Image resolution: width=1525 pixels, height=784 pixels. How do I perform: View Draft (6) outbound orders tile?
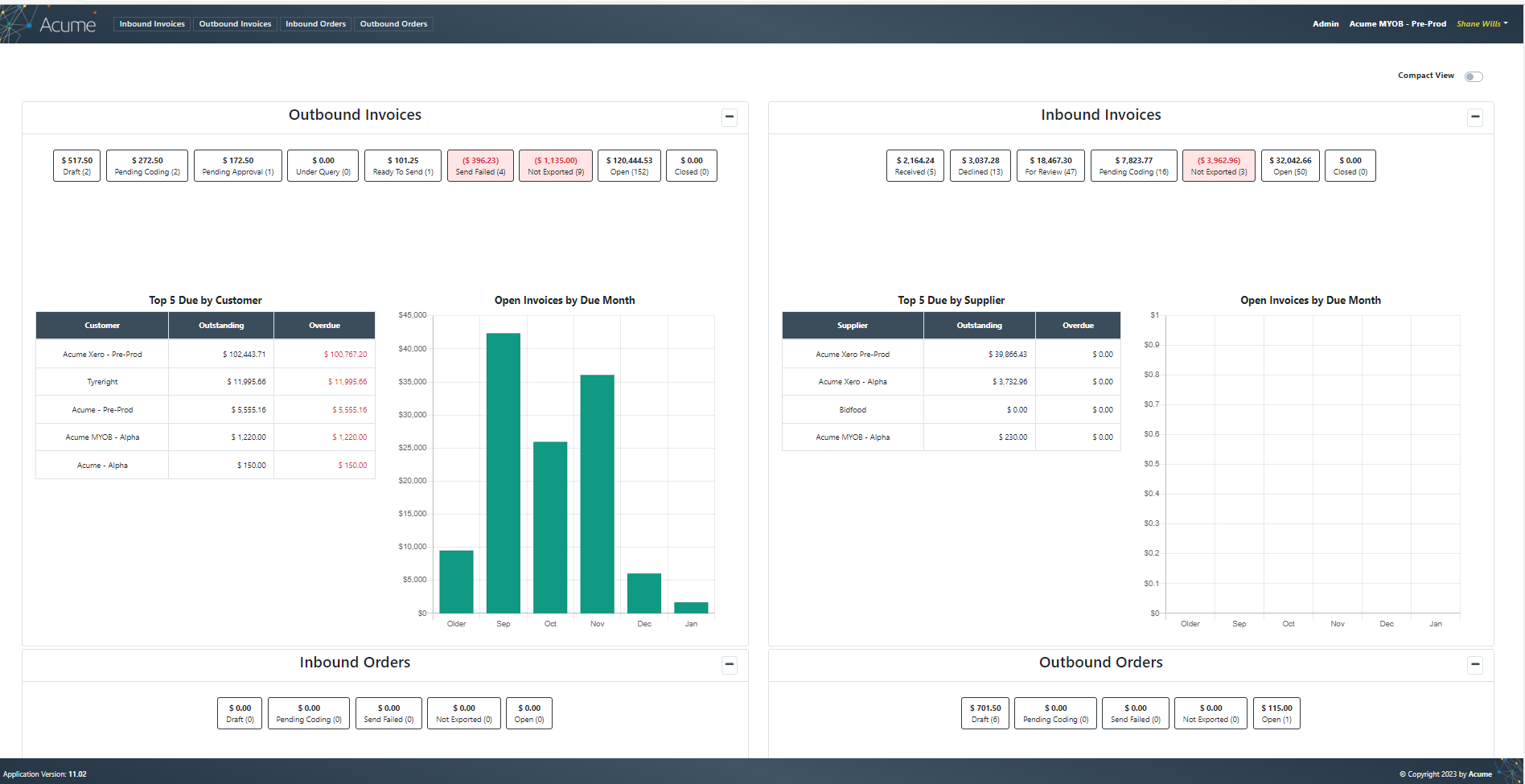tap(984, 712)
